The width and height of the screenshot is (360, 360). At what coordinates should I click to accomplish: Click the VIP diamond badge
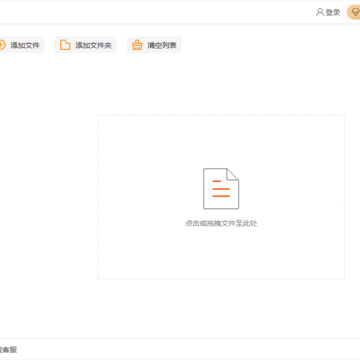(354, 13)
